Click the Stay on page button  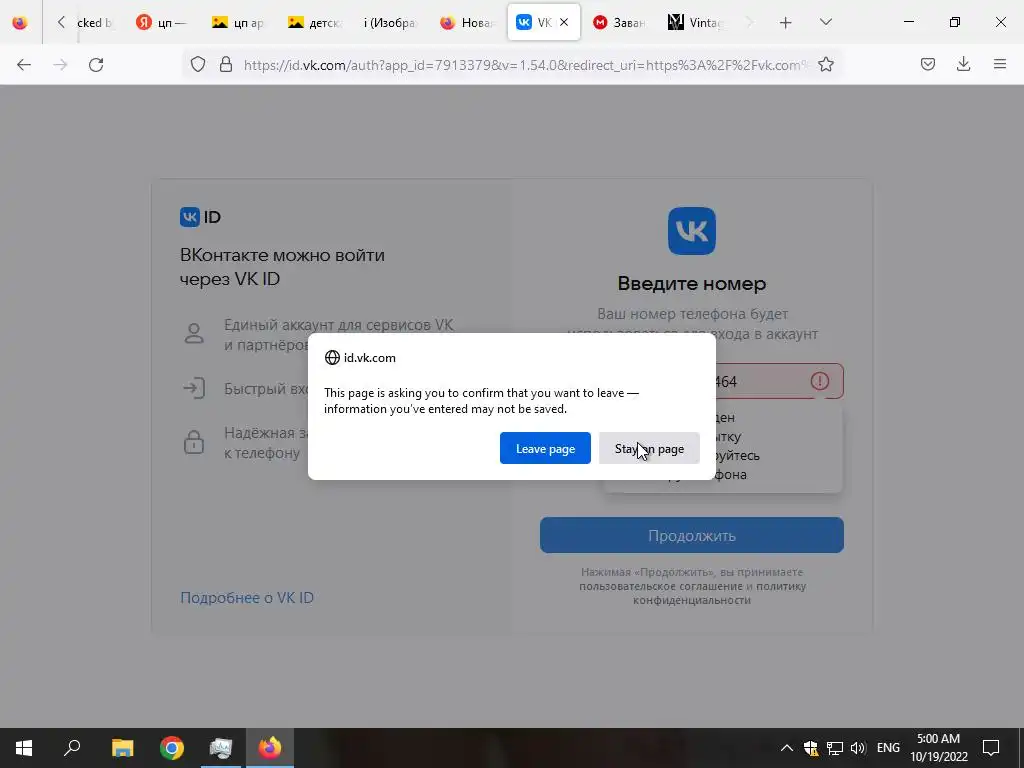[x=649, y=449]
